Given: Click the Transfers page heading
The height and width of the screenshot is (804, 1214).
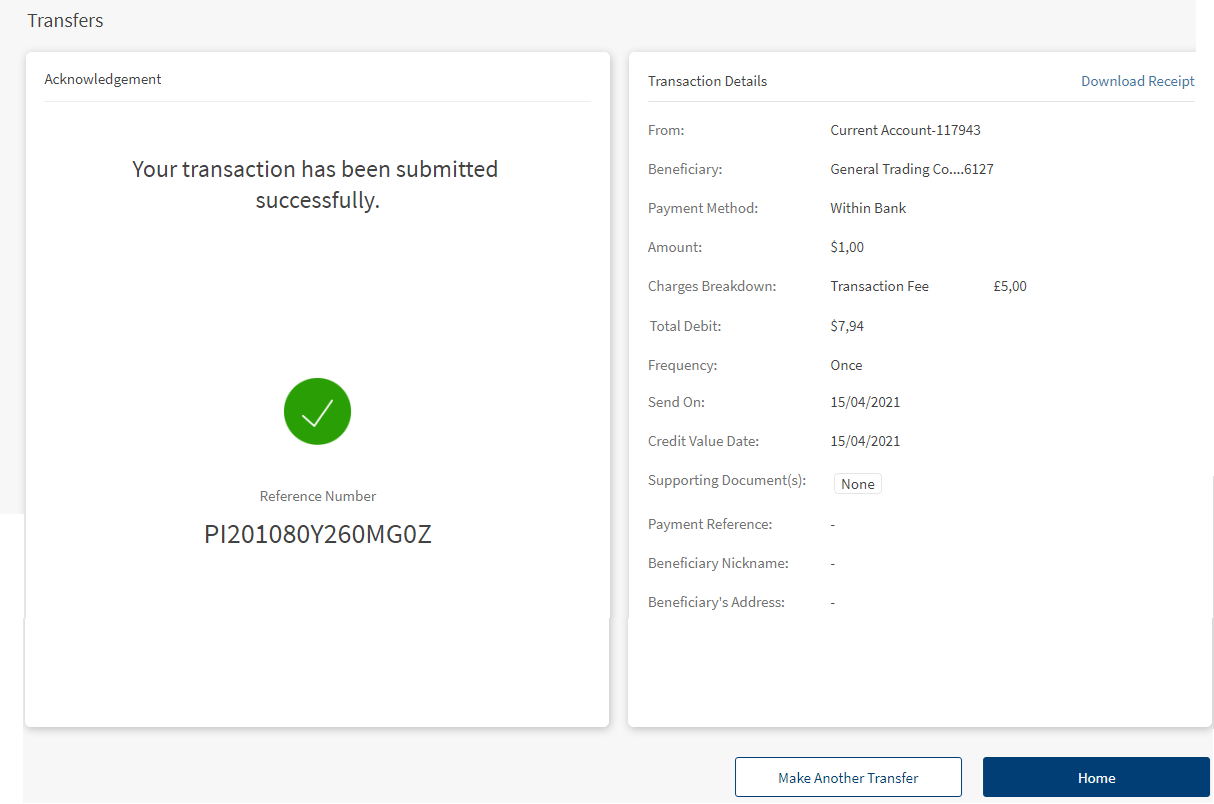Looking at the screenshot, I should coord(65,20).
